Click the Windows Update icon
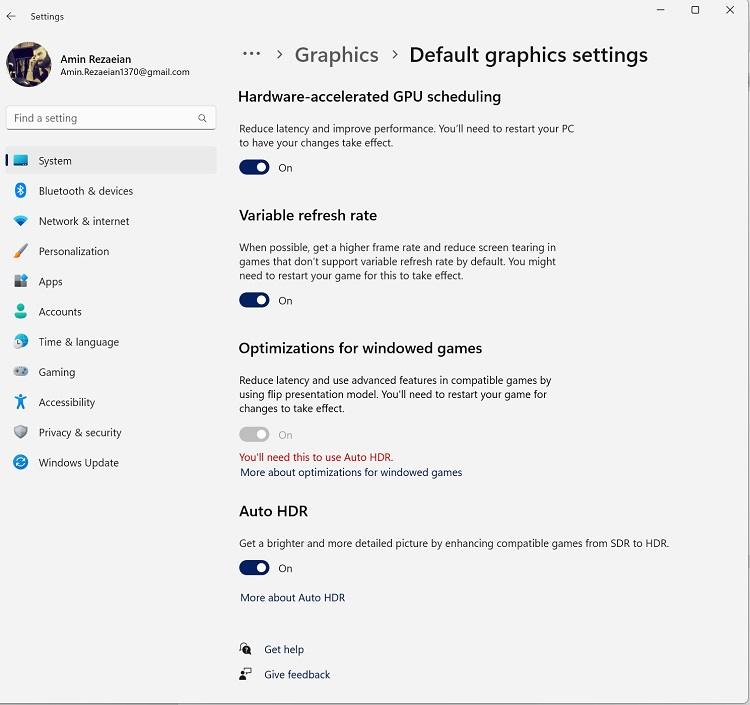The image size is (750, 705). click(x=21, y=463)
